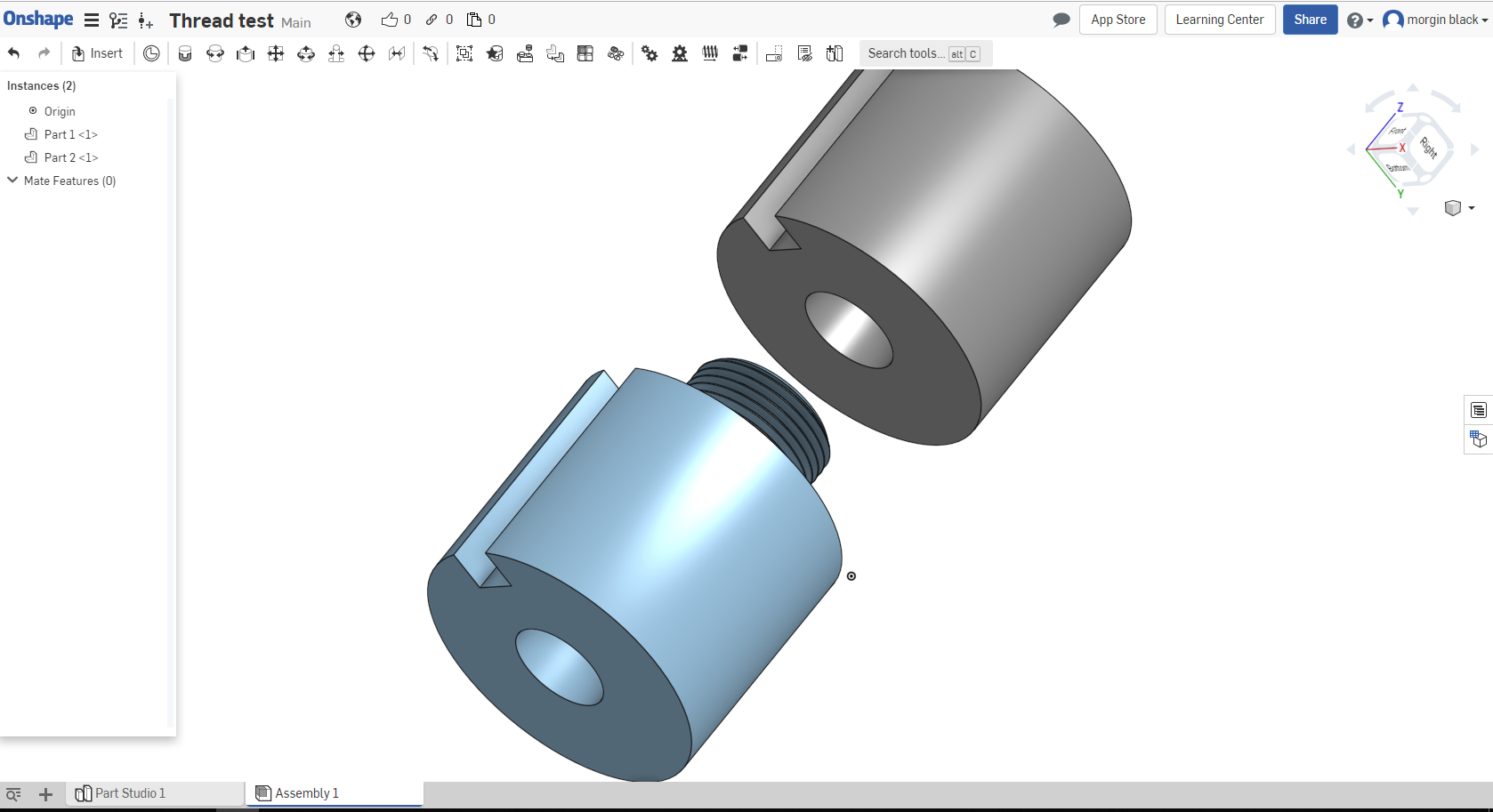Viewport: 1493px width, 812px height.
Task: Select the Tangent mate tool
Action: (x=431, y=53)
